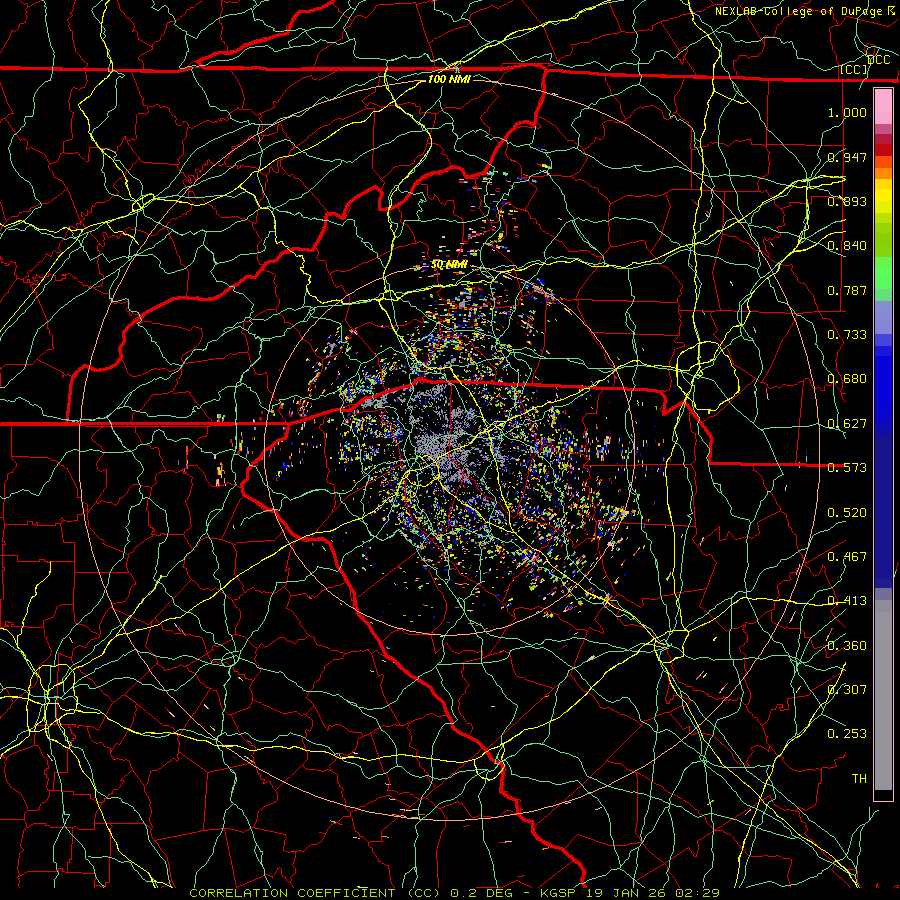Click the "50 NMI" range ring label
The width and height of the screenshot is (900, 900).
(449, 265)
